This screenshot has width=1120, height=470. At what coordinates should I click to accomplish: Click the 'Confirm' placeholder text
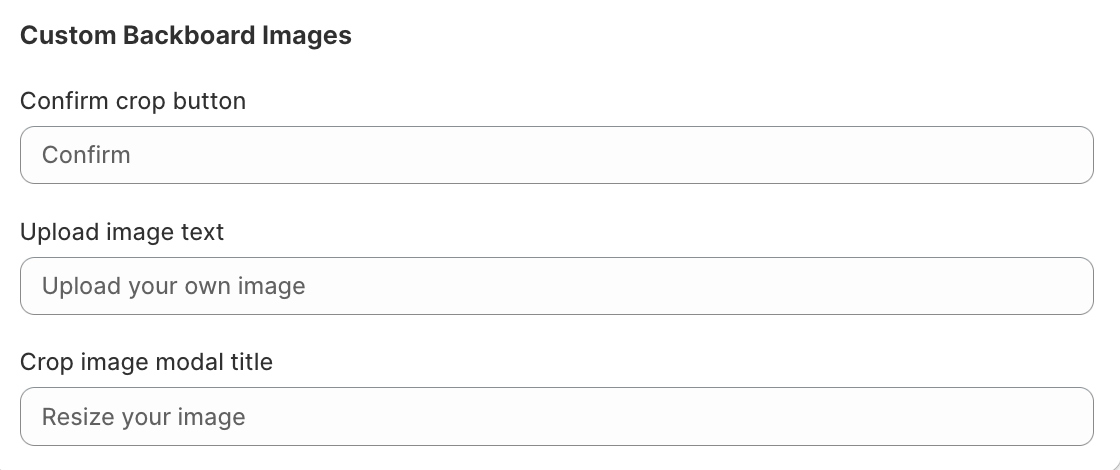point(86,155)
